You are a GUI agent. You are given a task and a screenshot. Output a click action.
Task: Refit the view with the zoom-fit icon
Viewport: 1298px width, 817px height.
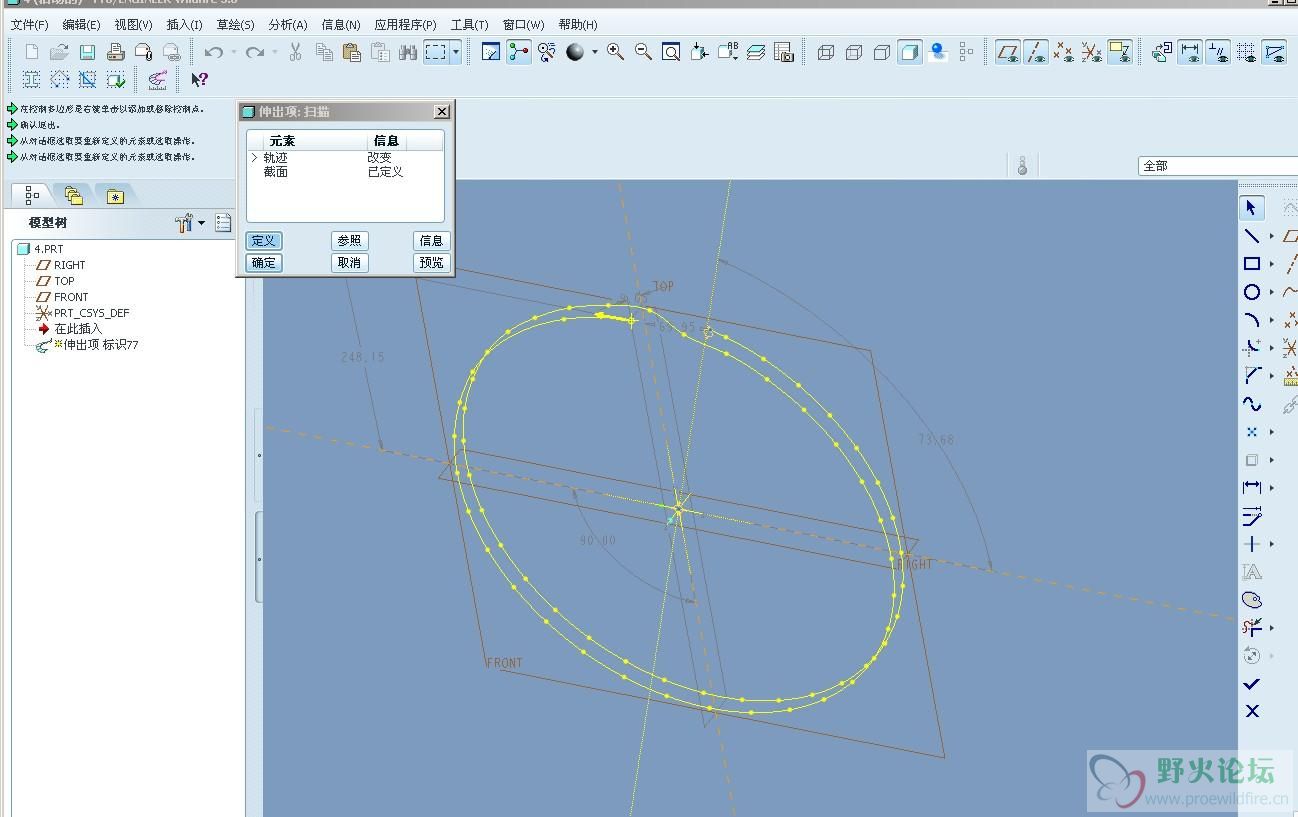coord(672,52)
